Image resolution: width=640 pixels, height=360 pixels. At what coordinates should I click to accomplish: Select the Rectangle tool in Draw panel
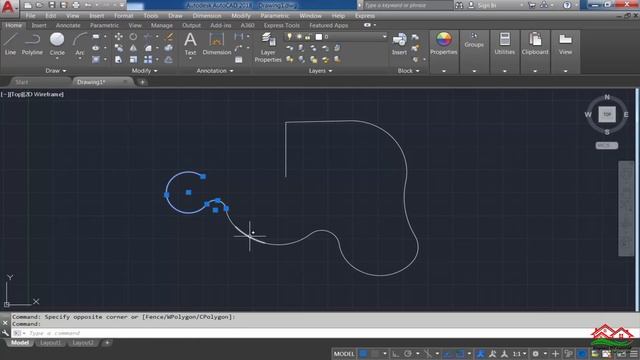pyautogui.click(x=96, y=37)
